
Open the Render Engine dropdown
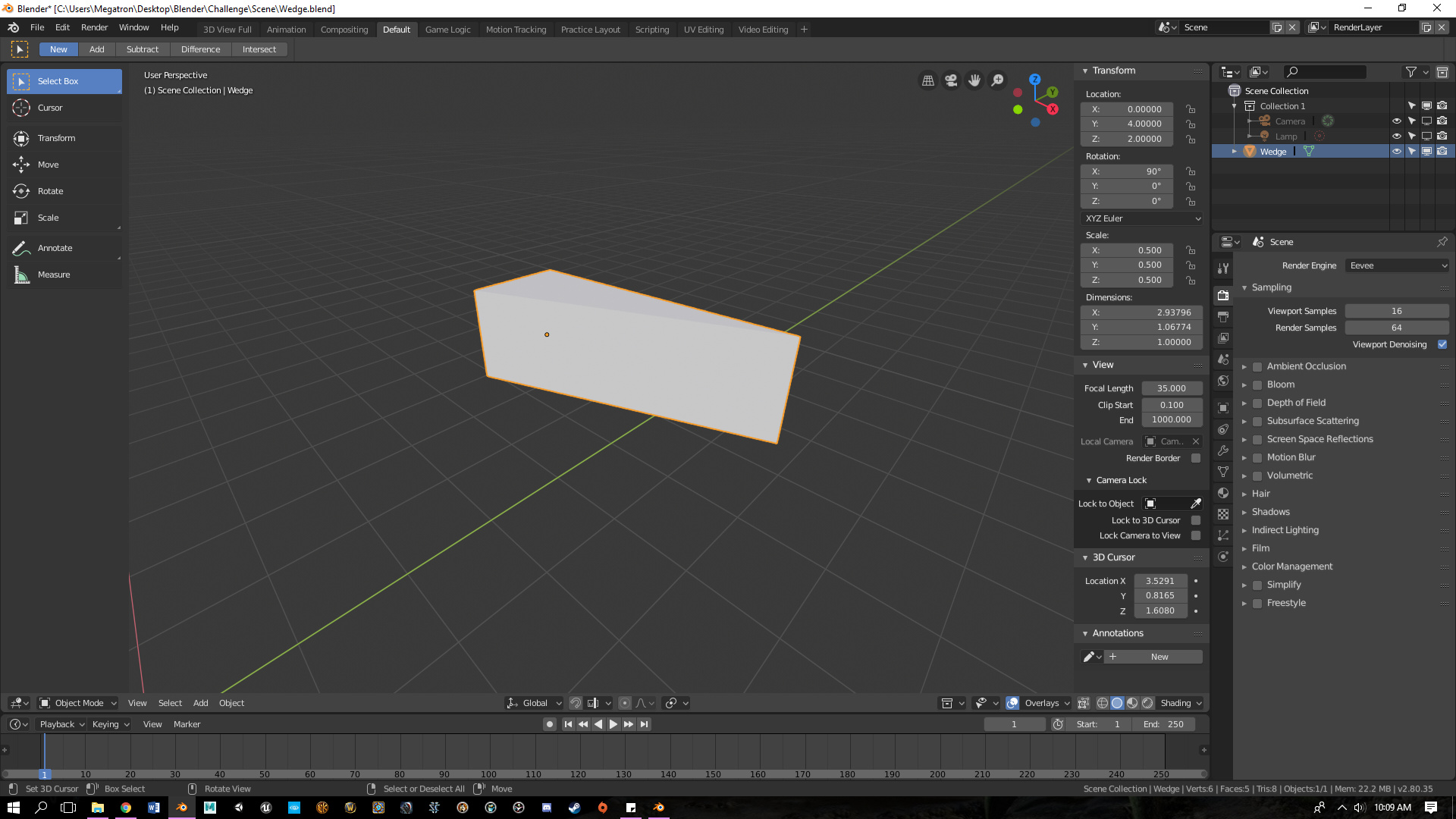tap(1398, 265)
